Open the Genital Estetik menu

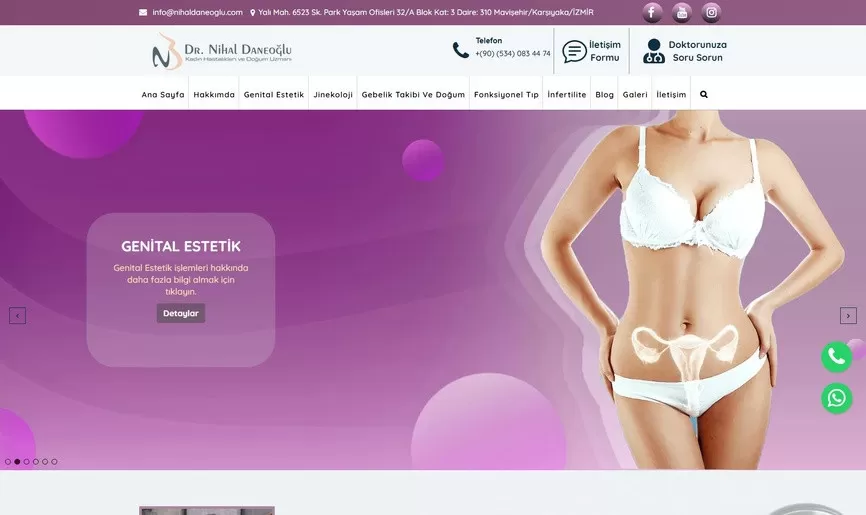[274, 94]
